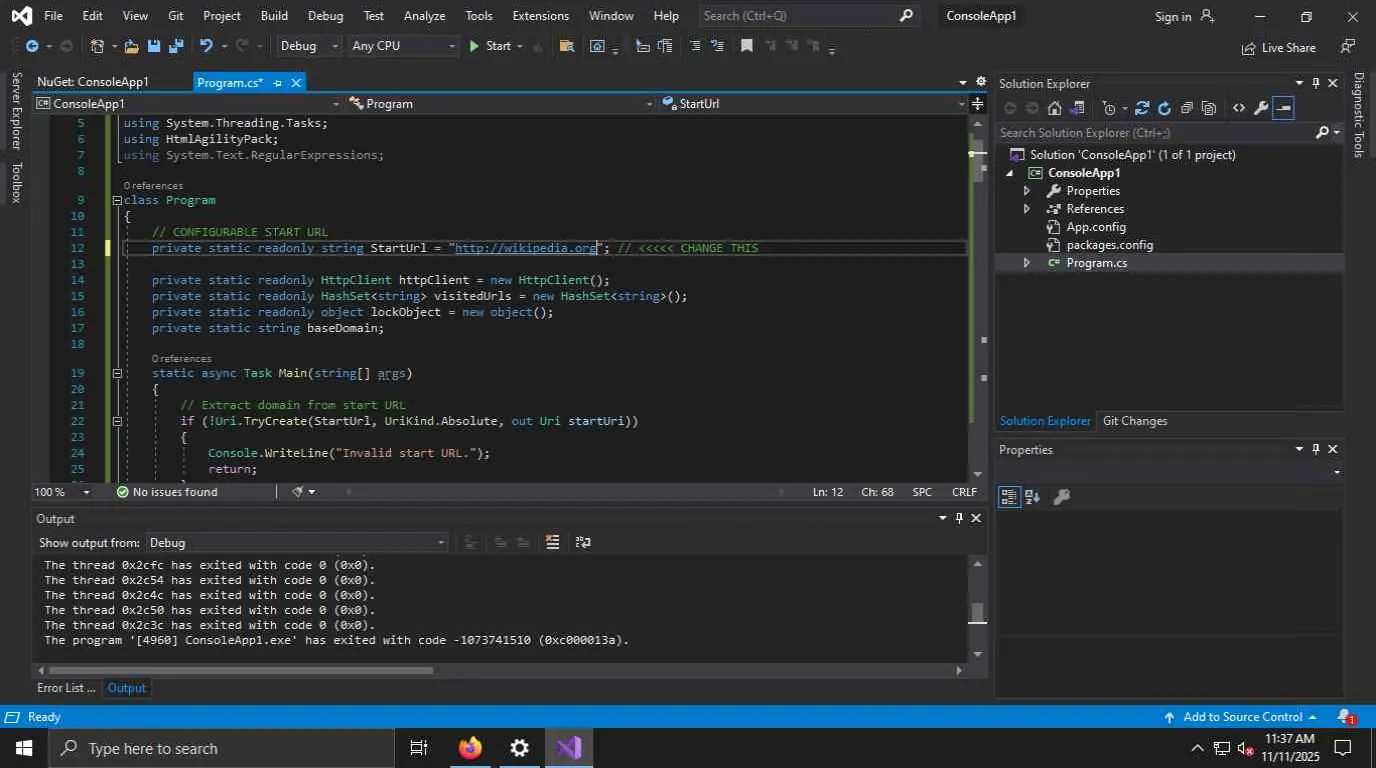Expand the References node in the tree

point(1026,209)
